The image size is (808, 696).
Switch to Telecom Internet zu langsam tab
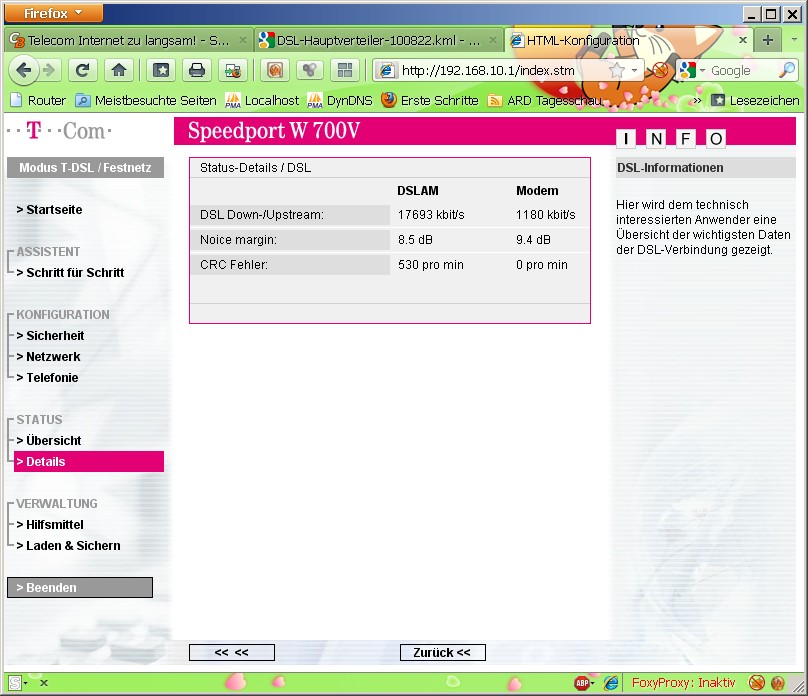click(x=129, y=40)
